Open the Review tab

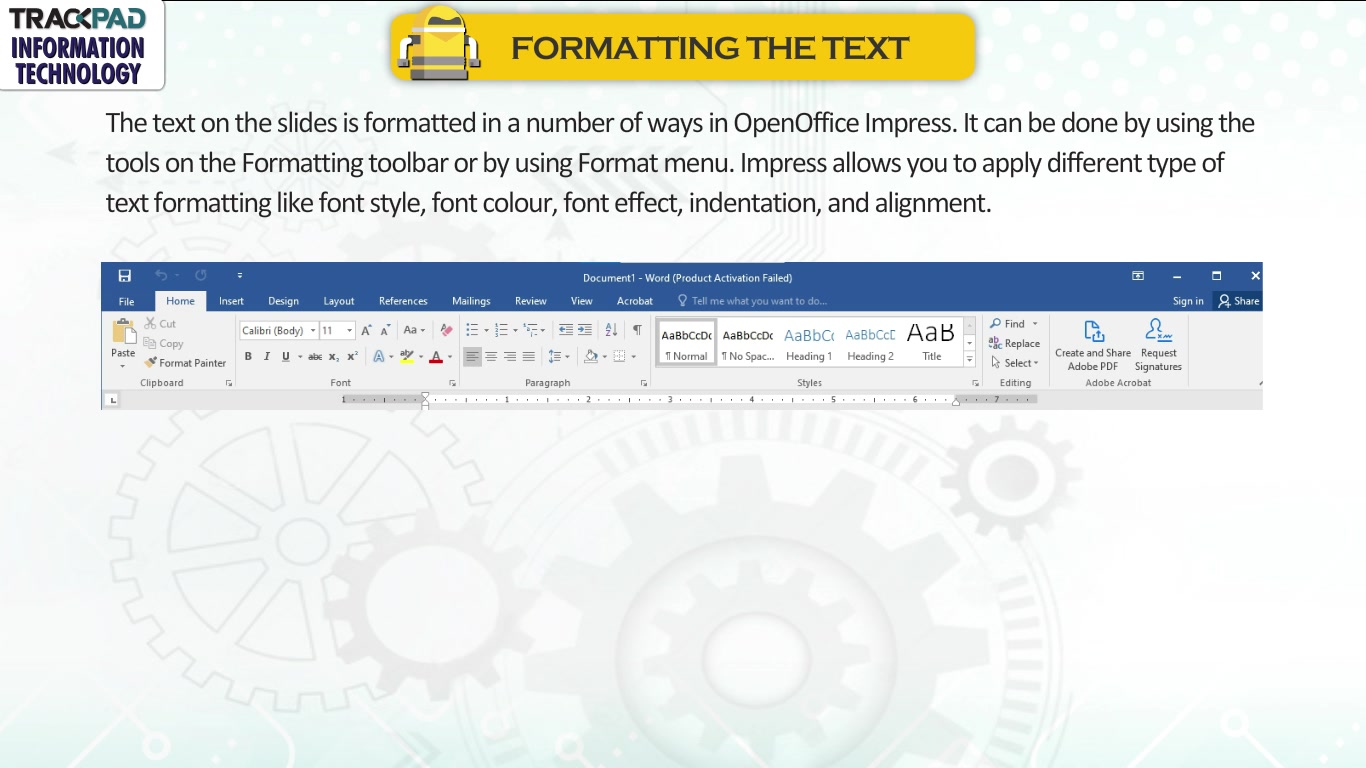pos(531,301)
